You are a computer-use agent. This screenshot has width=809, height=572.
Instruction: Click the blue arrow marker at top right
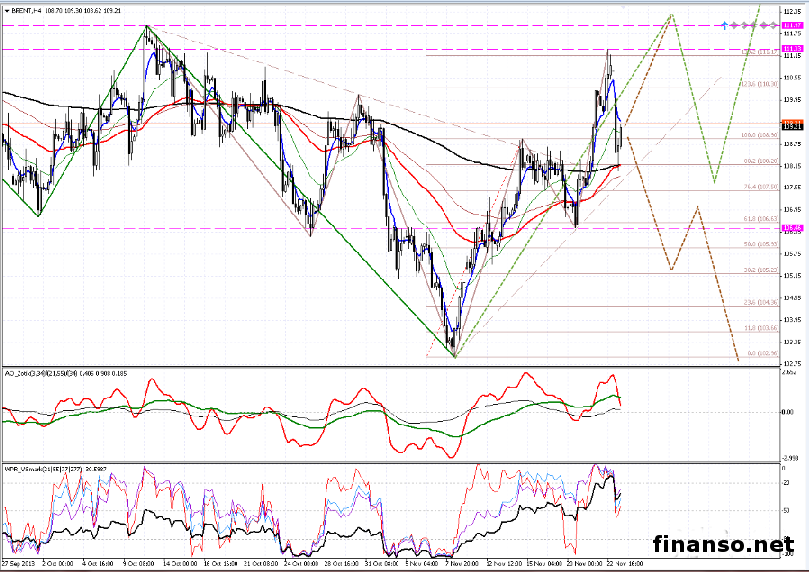(x=723, y=24)
